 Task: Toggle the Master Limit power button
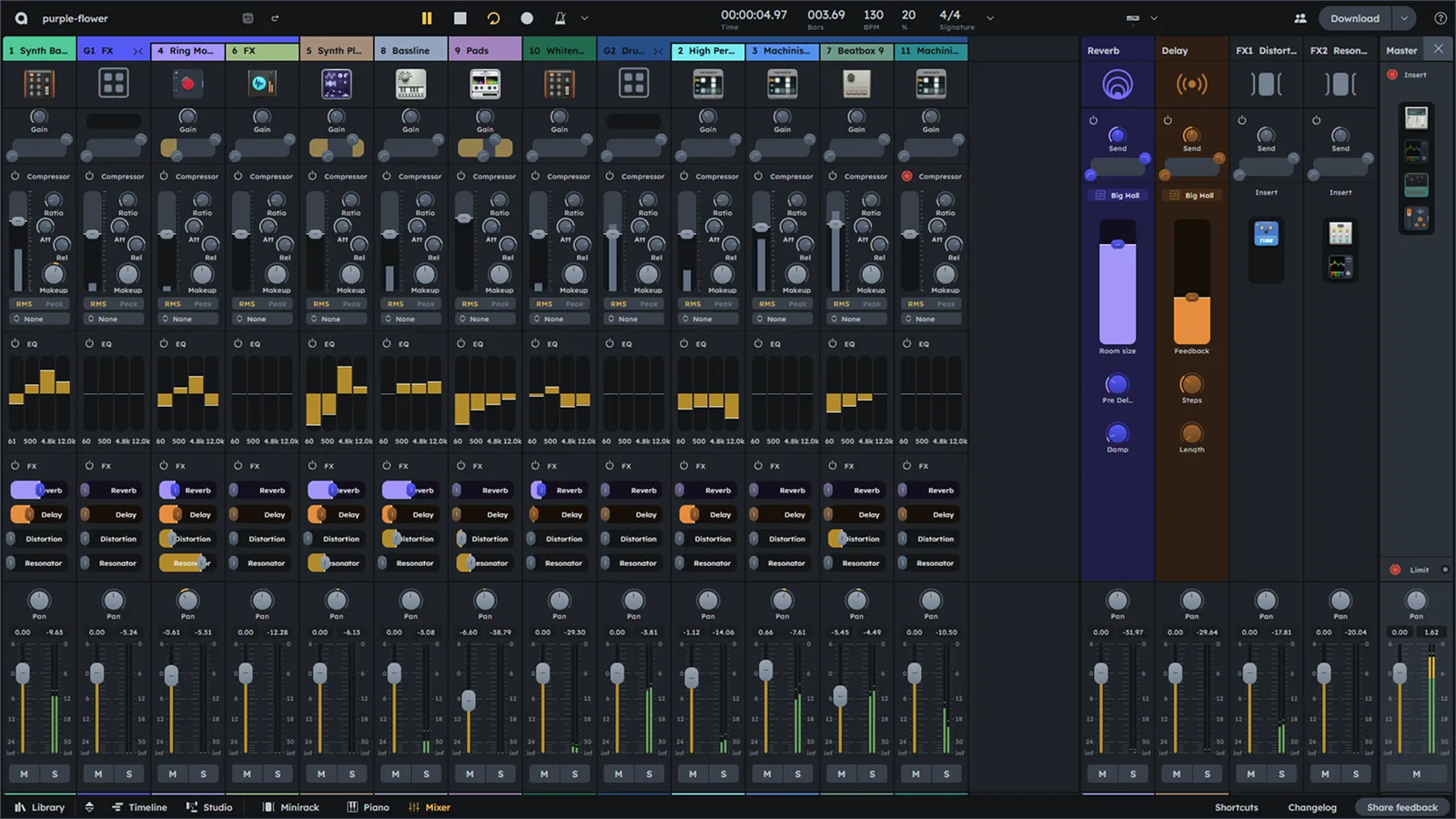[x=1395, y=570]
